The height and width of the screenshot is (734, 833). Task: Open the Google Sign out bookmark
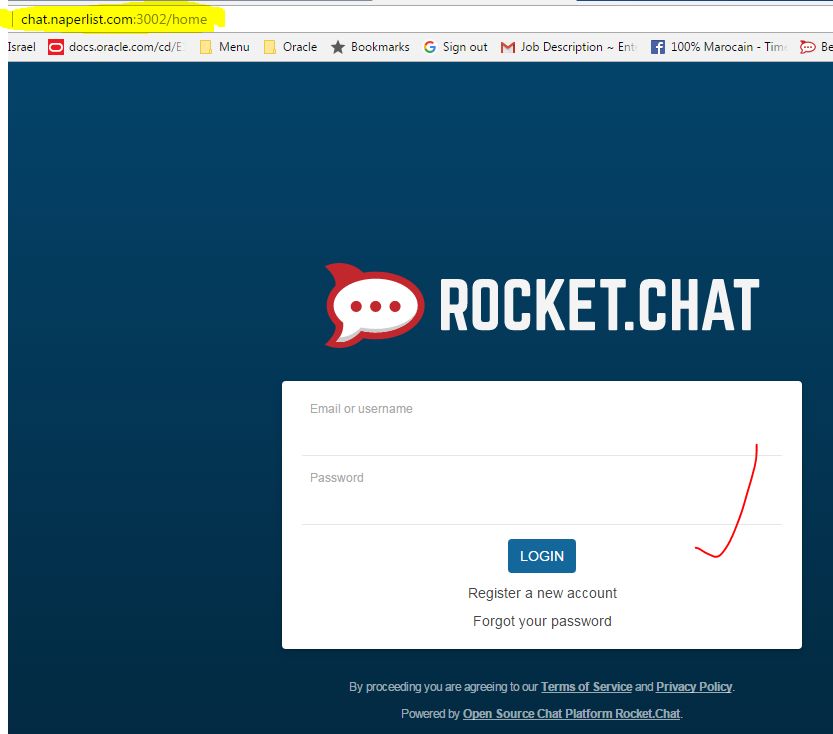[455, 47]
